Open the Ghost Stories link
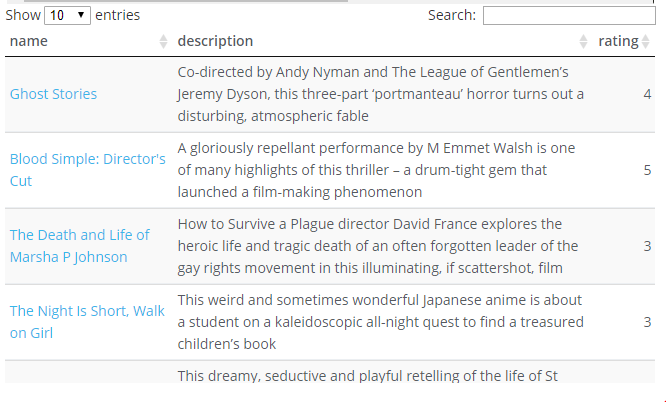This screenshot has width=666, height=402. click(53, 94)
